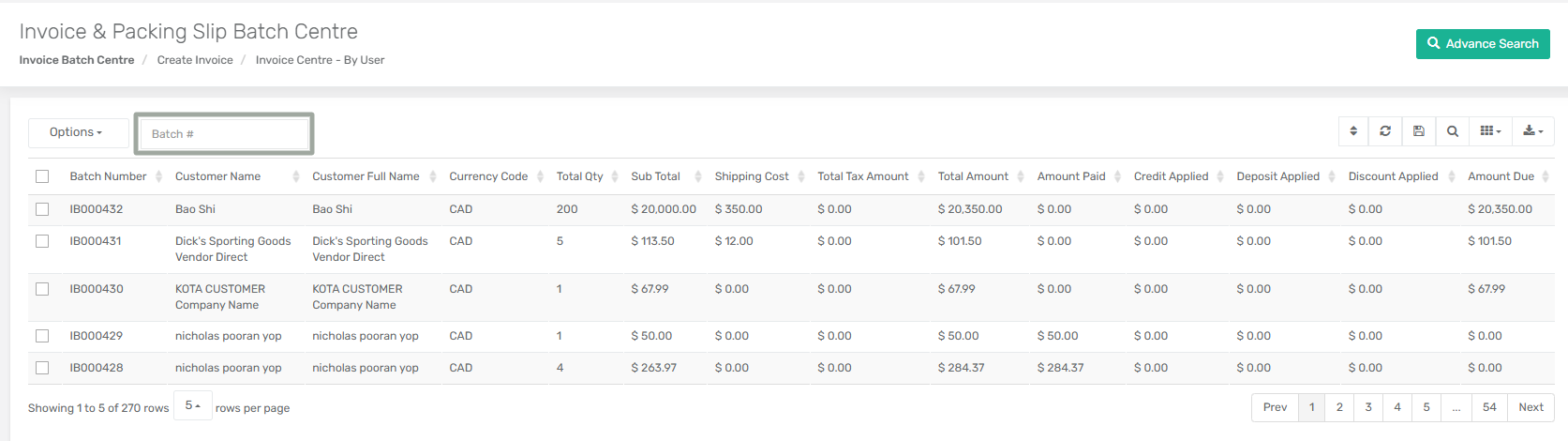Expand the Options dropdown
Screen dimensions: 1568x441
click(x=77, y=132)
